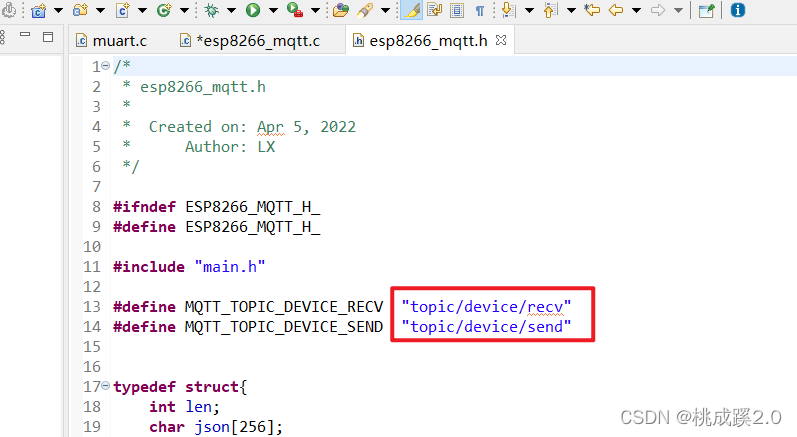The height and width of the screenshot is (437, 797).
Task: Click the "topic/device/recv" string
Action: [x=486, y=307]
